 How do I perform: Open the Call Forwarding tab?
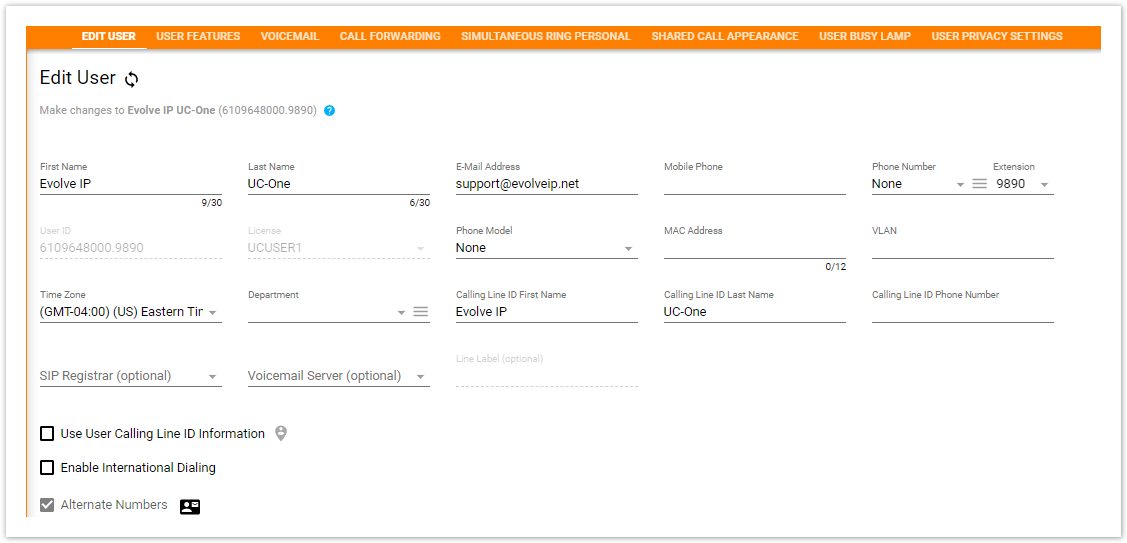point(390,36)
